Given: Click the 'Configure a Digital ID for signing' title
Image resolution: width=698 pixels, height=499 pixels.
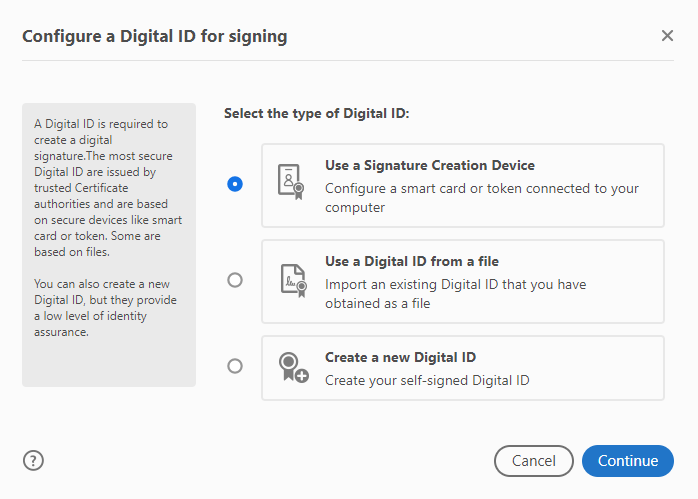Looking at the screenshot, I should click(154, 37).
